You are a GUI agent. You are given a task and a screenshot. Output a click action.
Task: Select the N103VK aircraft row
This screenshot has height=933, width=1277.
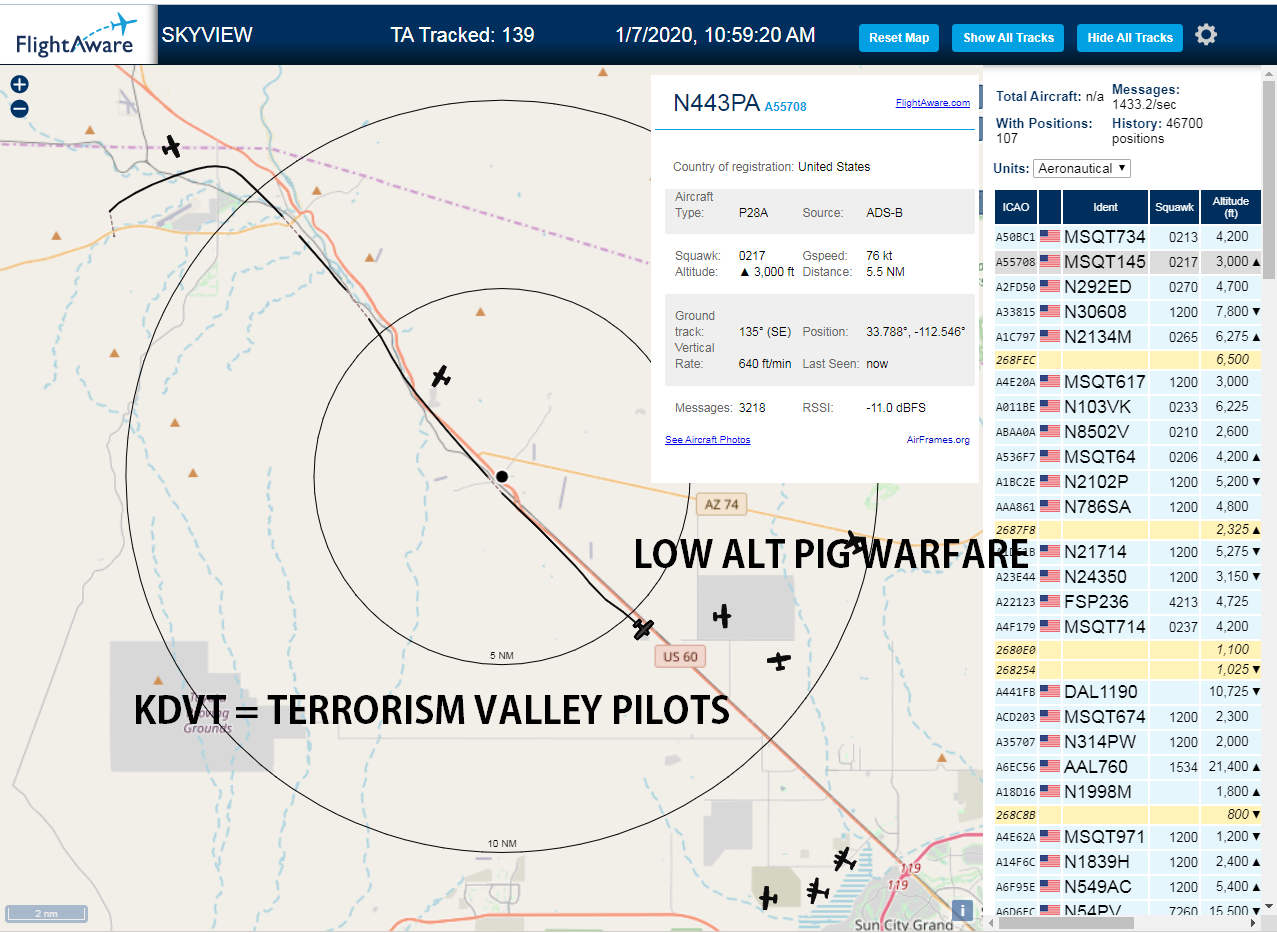click(1128, 407)
